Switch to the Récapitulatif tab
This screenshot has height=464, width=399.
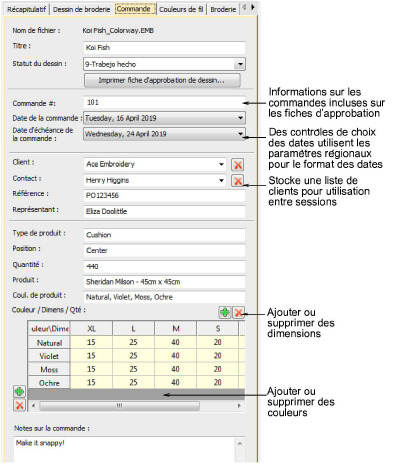(x=26, y=9)
